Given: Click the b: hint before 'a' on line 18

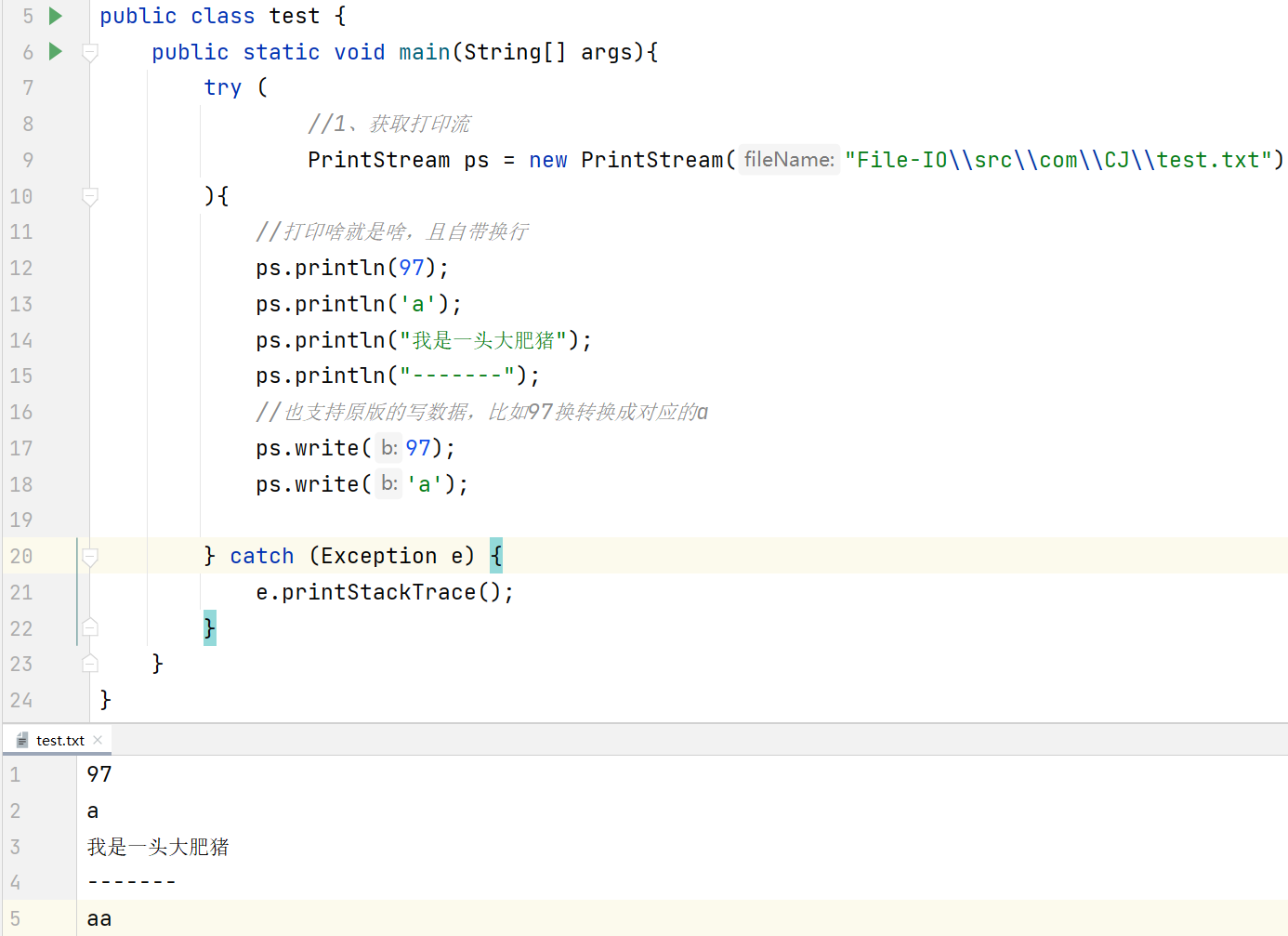Looking at the screenshot, I should pos(389,484).
